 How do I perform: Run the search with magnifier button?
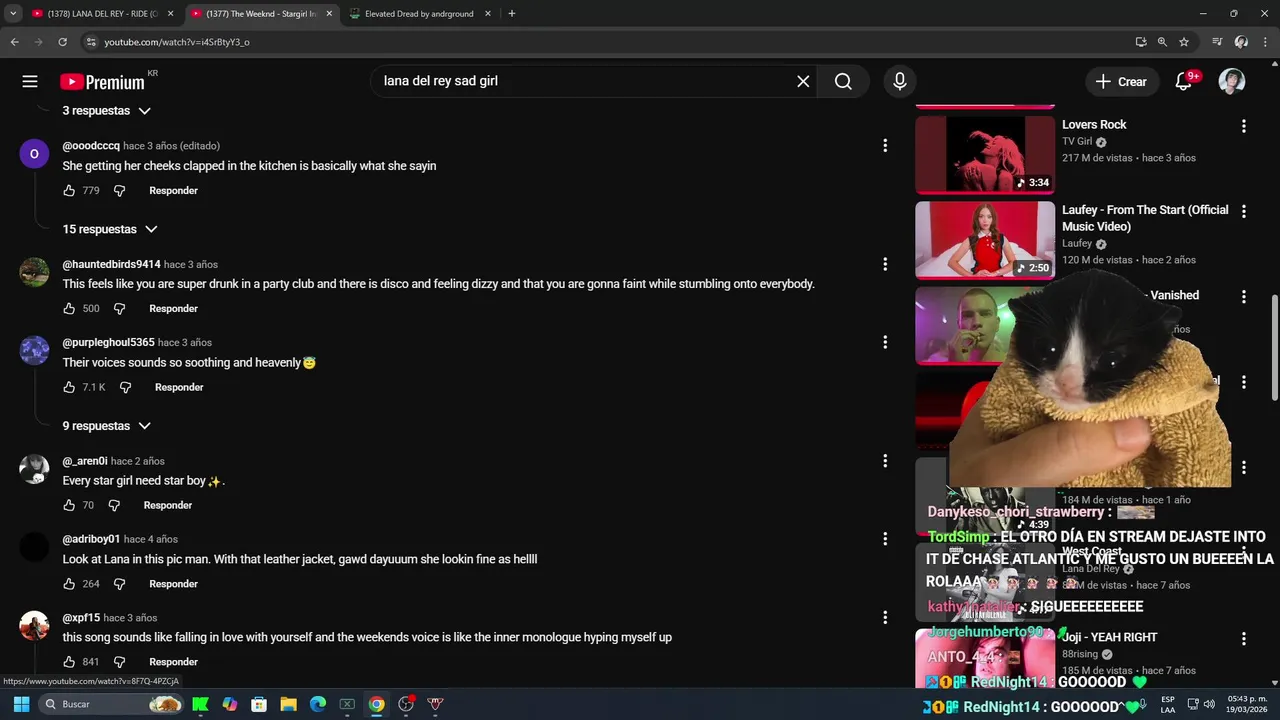coord(843,82)
